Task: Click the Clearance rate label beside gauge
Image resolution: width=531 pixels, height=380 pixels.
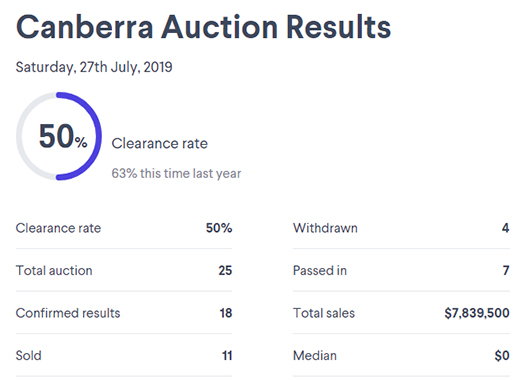Action: coord(160,143)
